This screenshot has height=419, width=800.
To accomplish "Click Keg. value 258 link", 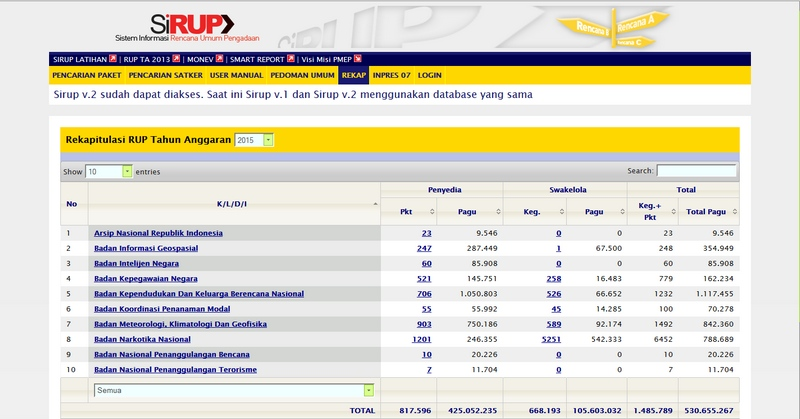I will pyautogui.click(x=554, y=279).
